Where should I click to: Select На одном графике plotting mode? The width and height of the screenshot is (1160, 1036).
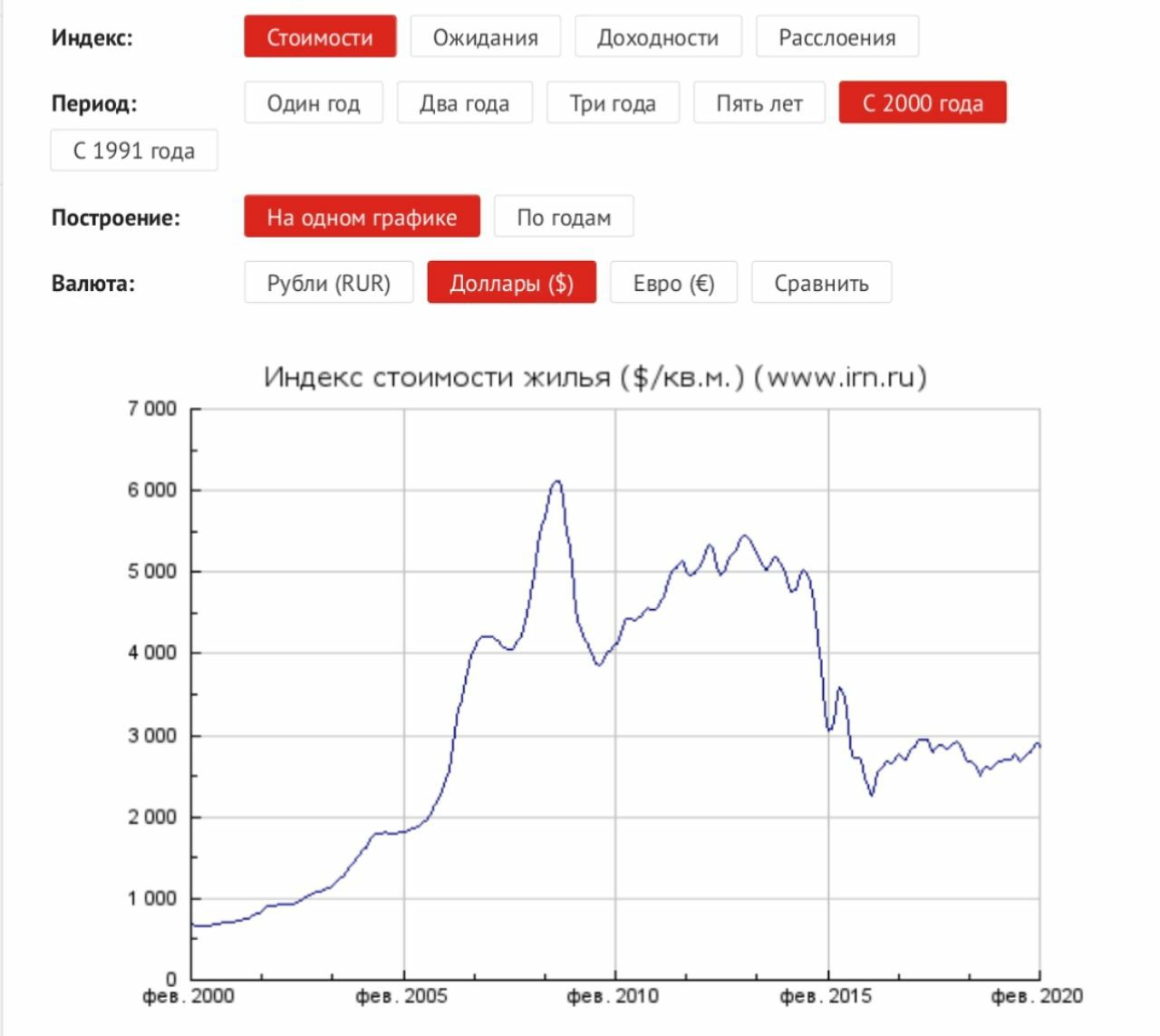tap(362, 217)
